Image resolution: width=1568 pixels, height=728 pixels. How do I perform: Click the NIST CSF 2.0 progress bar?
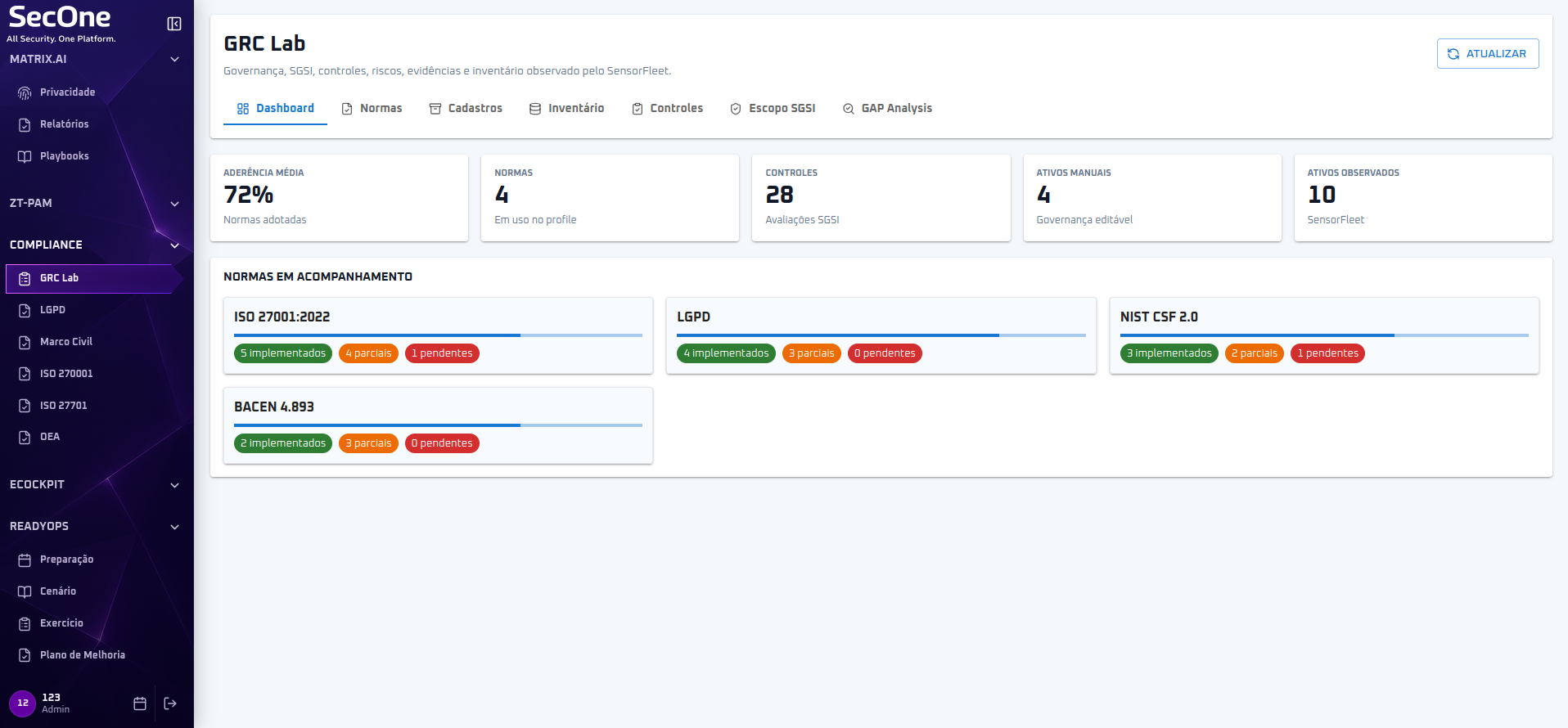(1324, 335)
